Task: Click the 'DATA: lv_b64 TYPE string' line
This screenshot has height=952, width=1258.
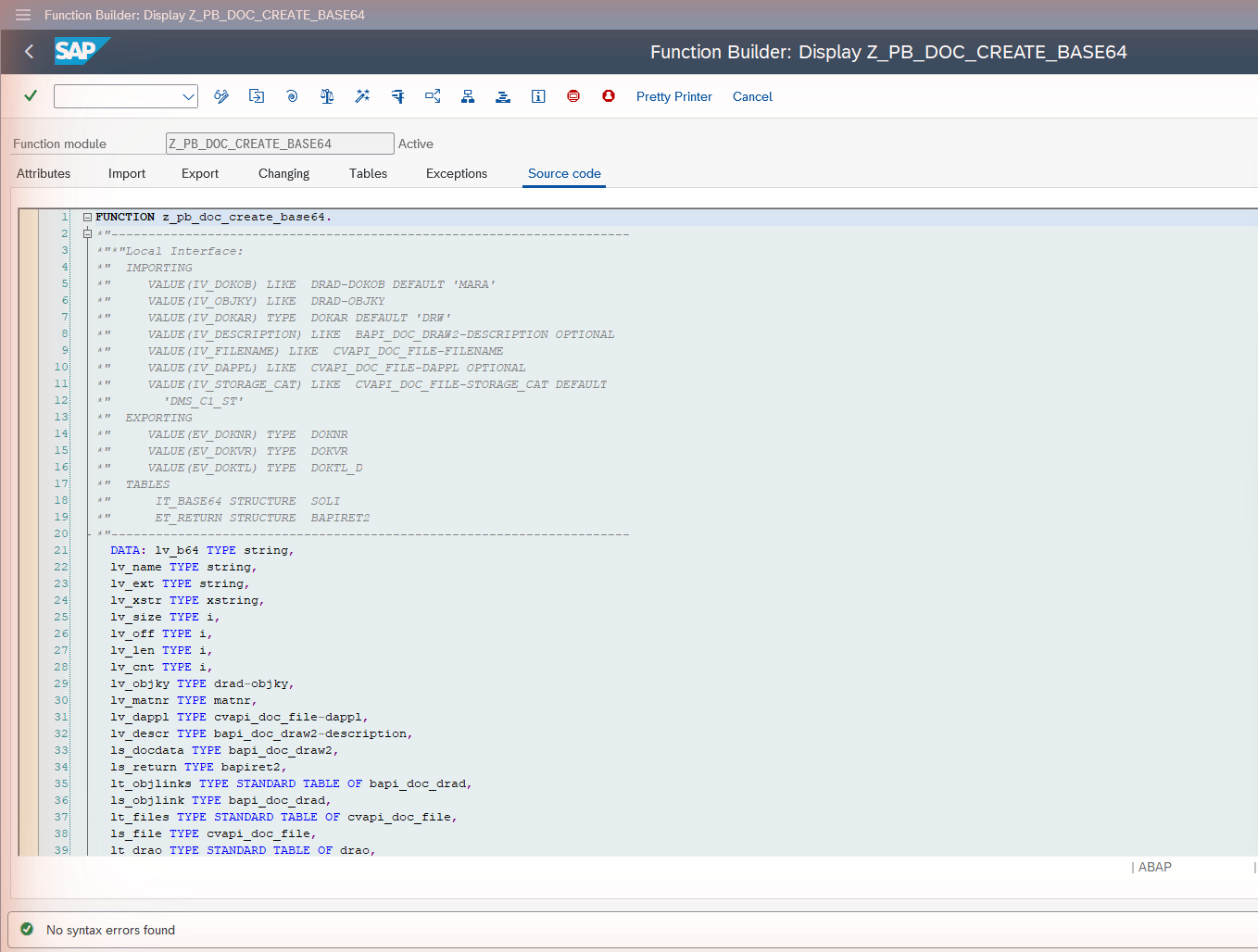Action: point(202,550)
